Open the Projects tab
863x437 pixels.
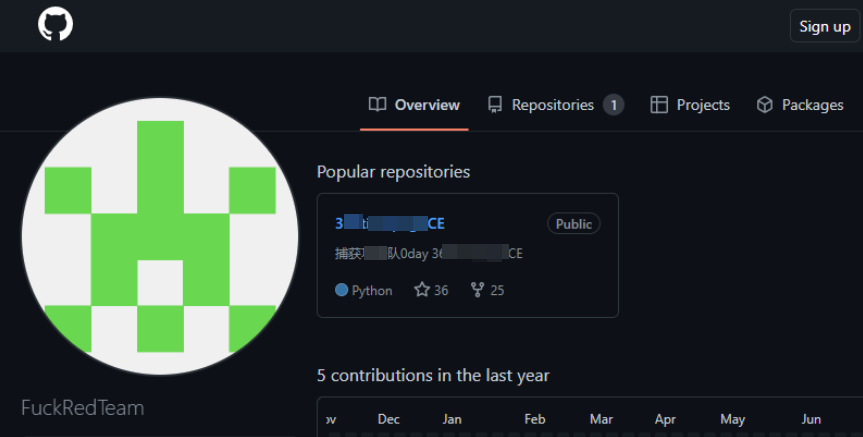pos(690,105)
